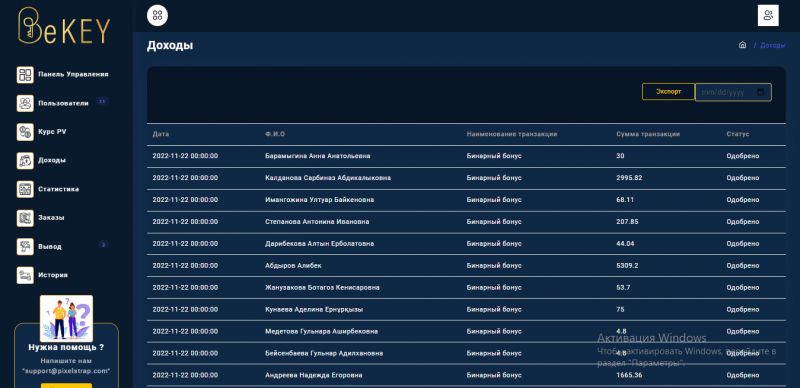Click the home breadcrumb icon
800x388 pixels.
click(x=742, y=45)
